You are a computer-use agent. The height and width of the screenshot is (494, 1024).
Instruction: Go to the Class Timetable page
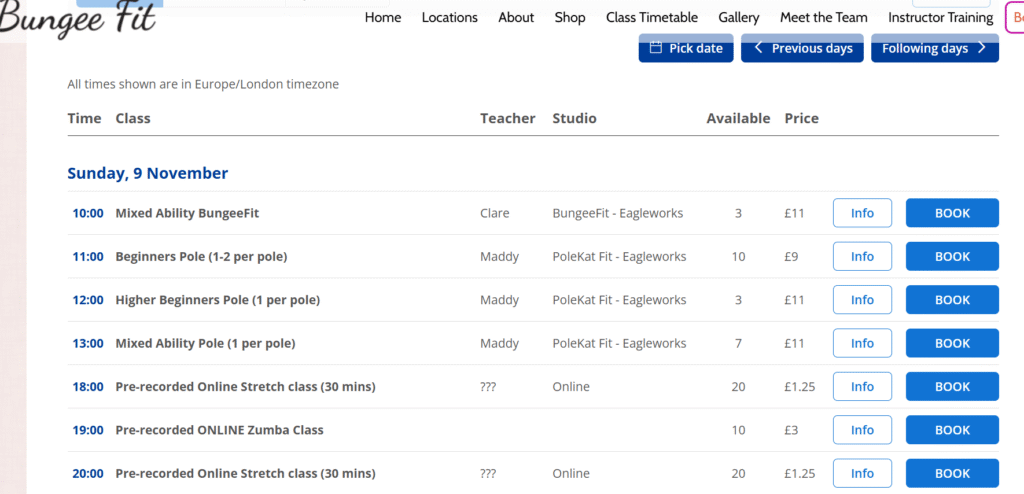tap(652, 17)
